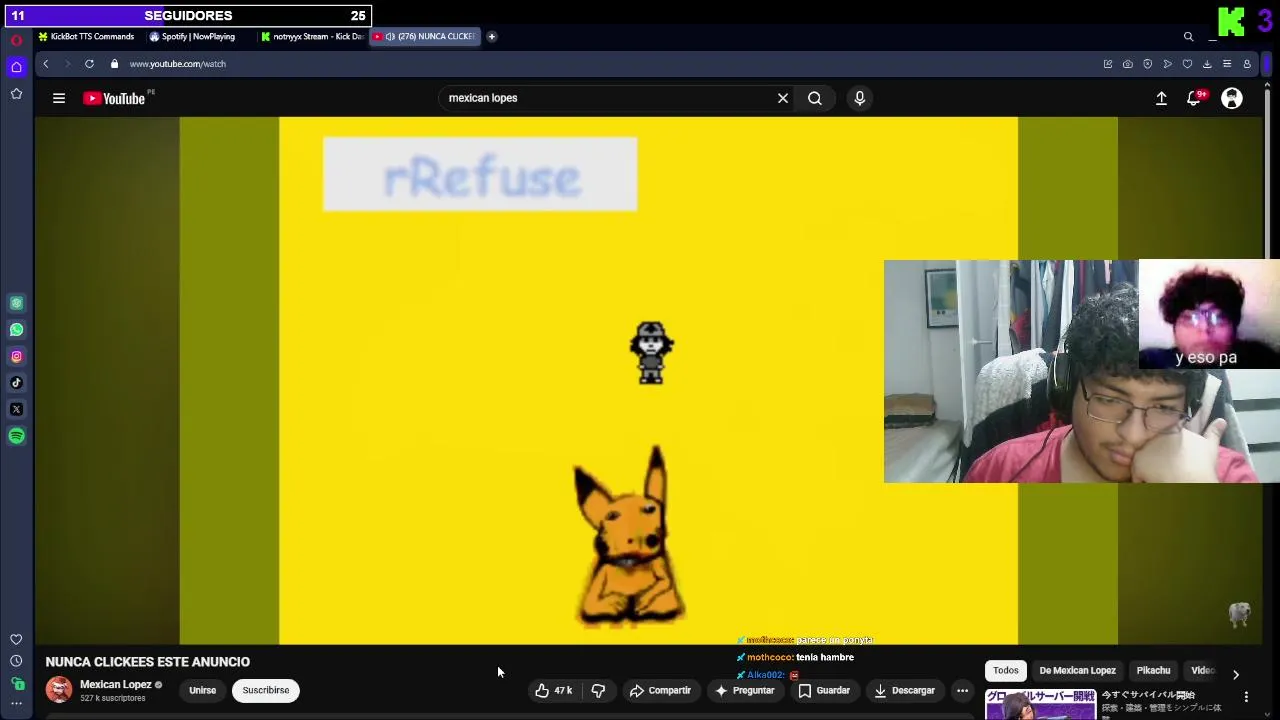Image resolution: width=1280 pixels, height=720 pixels.
Task: Go back using the browser back arrow
Action: 45,64
